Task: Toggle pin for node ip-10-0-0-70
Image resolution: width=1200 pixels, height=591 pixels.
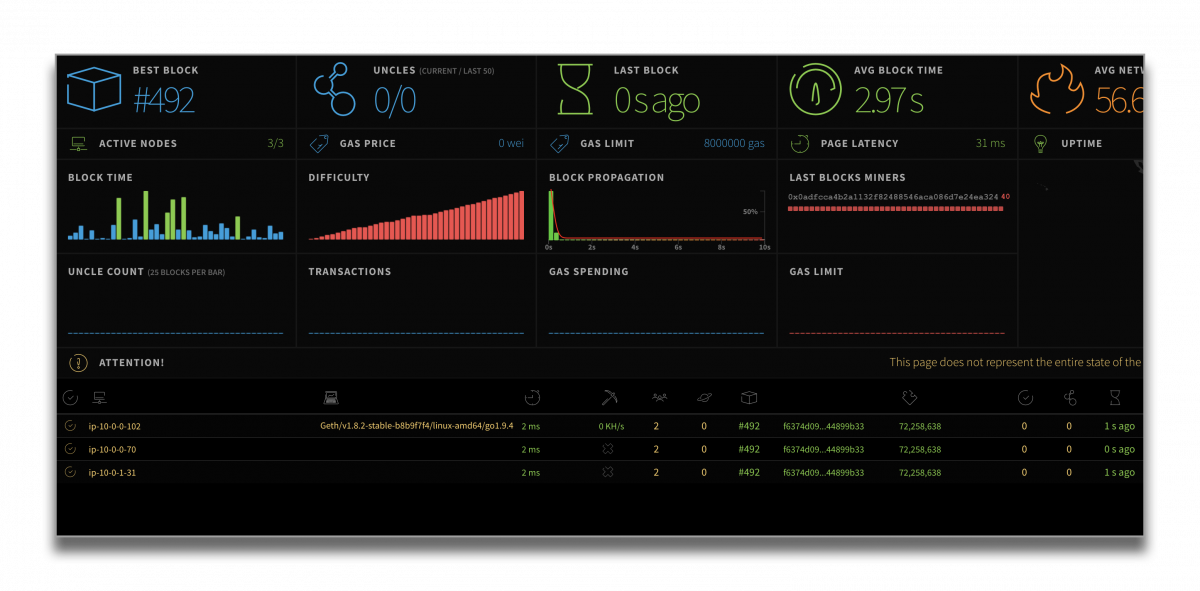Action: click(x=70, y=449)
